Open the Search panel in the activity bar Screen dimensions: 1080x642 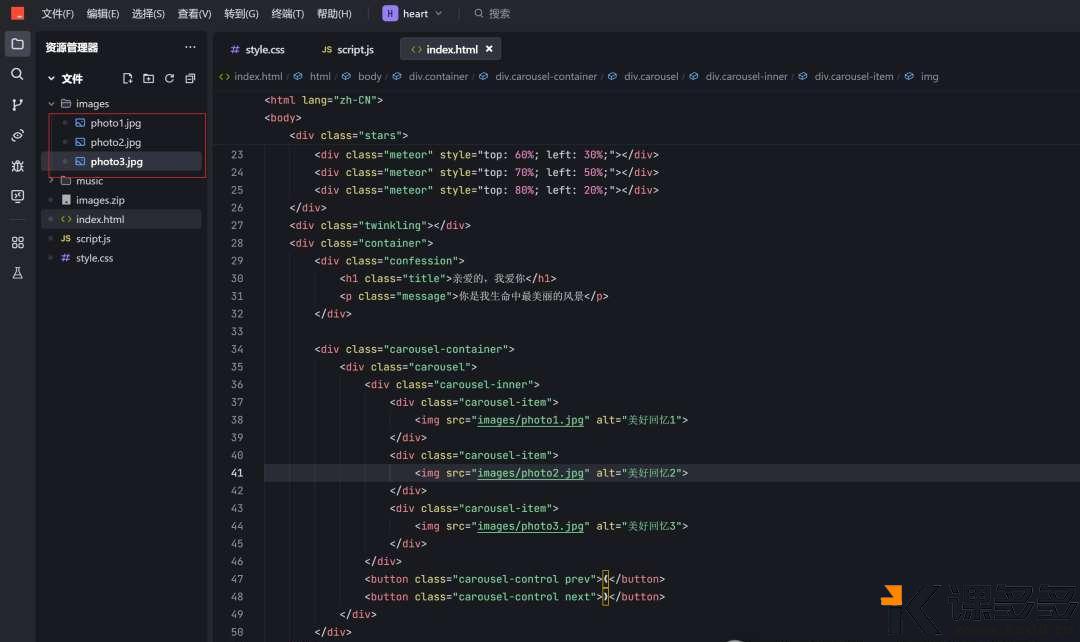click(17, 74)
